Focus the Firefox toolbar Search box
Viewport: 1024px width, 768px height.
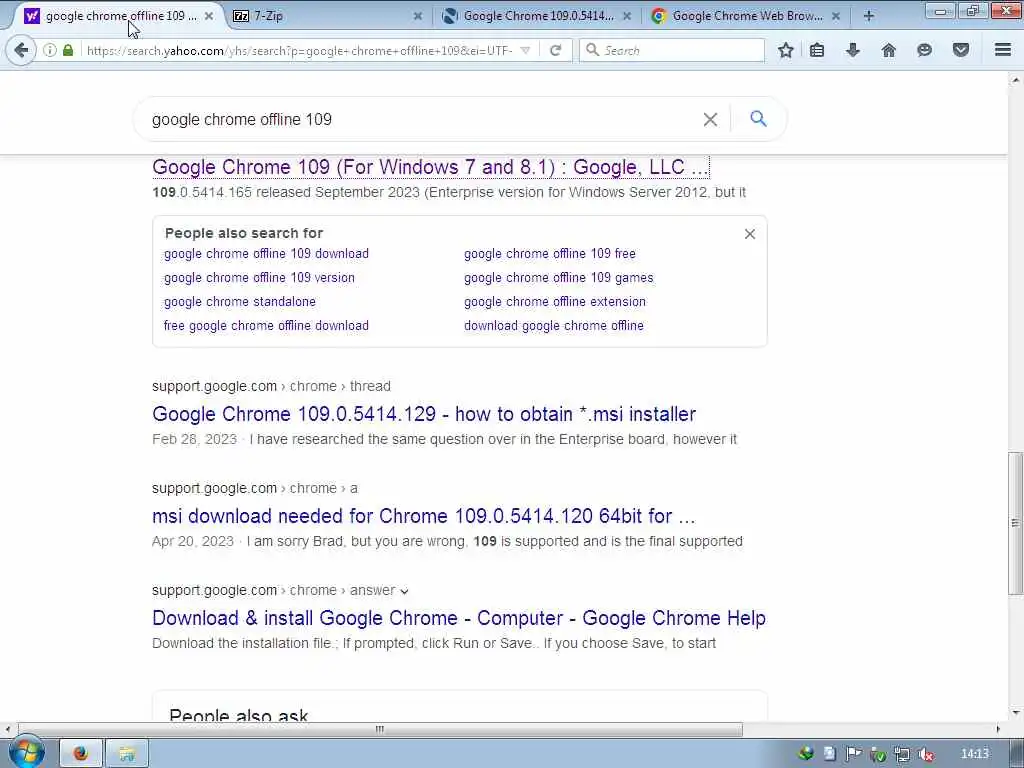672,50
